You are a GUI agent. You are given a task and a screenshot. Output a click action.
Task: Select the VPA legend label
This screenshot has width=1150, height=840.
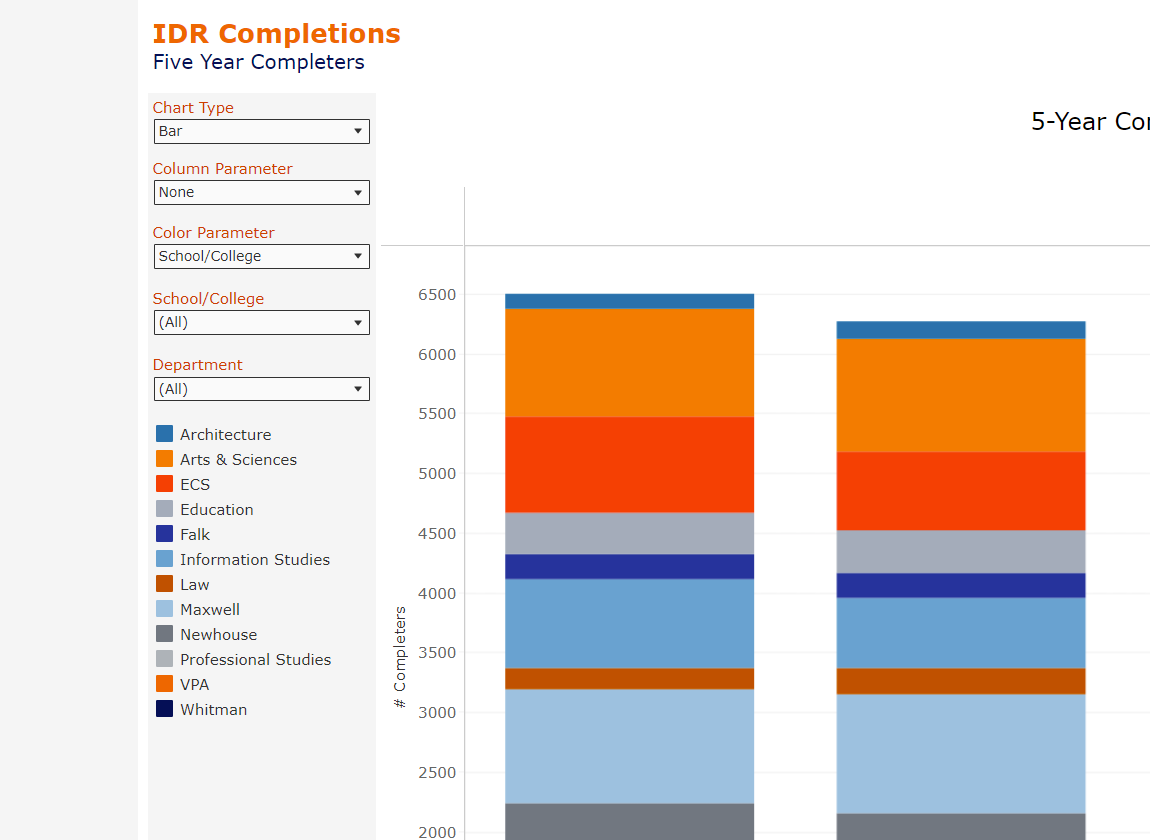coord(195,684)
